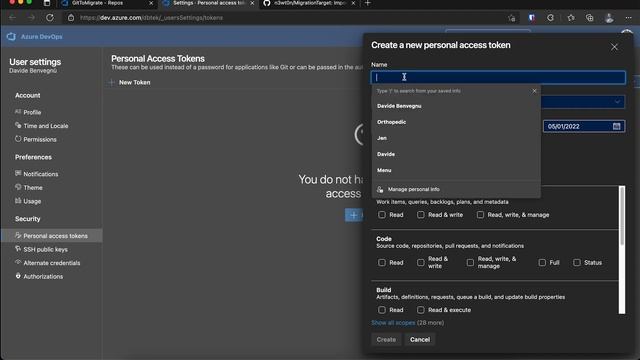Click the plus icon beside New Token
This screenshot has height=360, width=640.
[111, 82]
